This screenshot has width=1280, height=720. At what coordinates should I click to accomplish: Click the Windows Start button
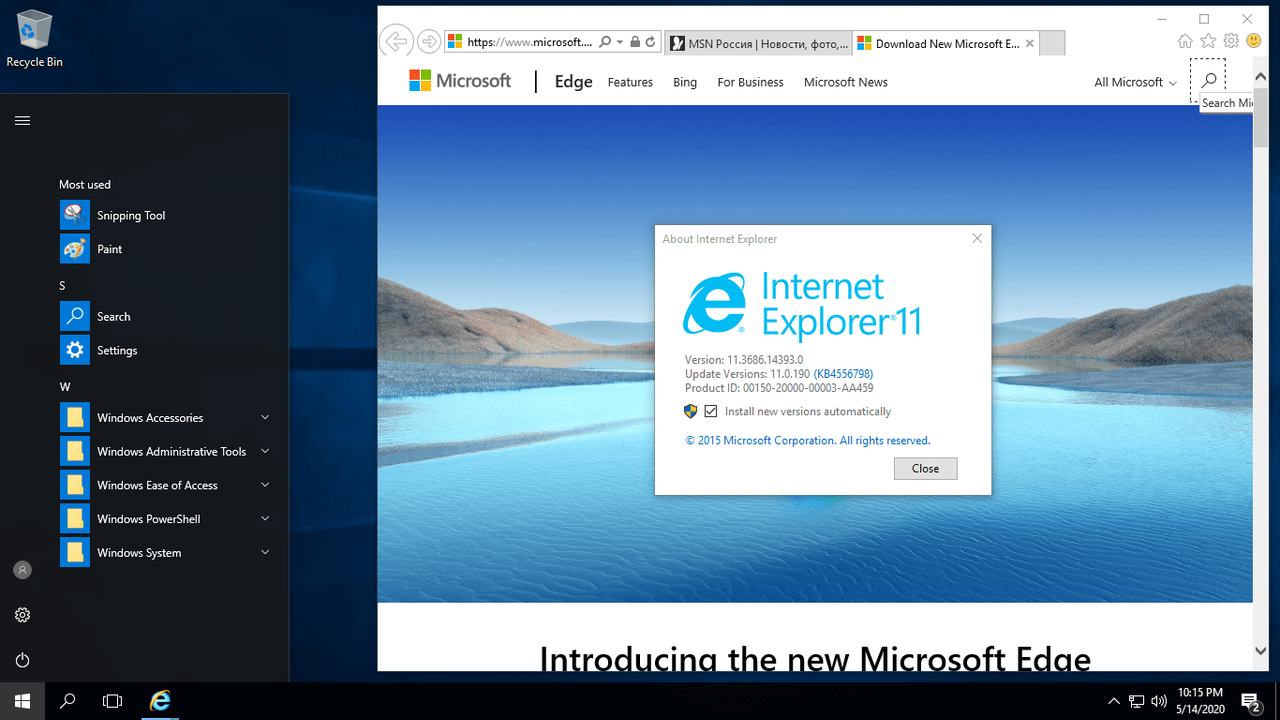point(22,701)
